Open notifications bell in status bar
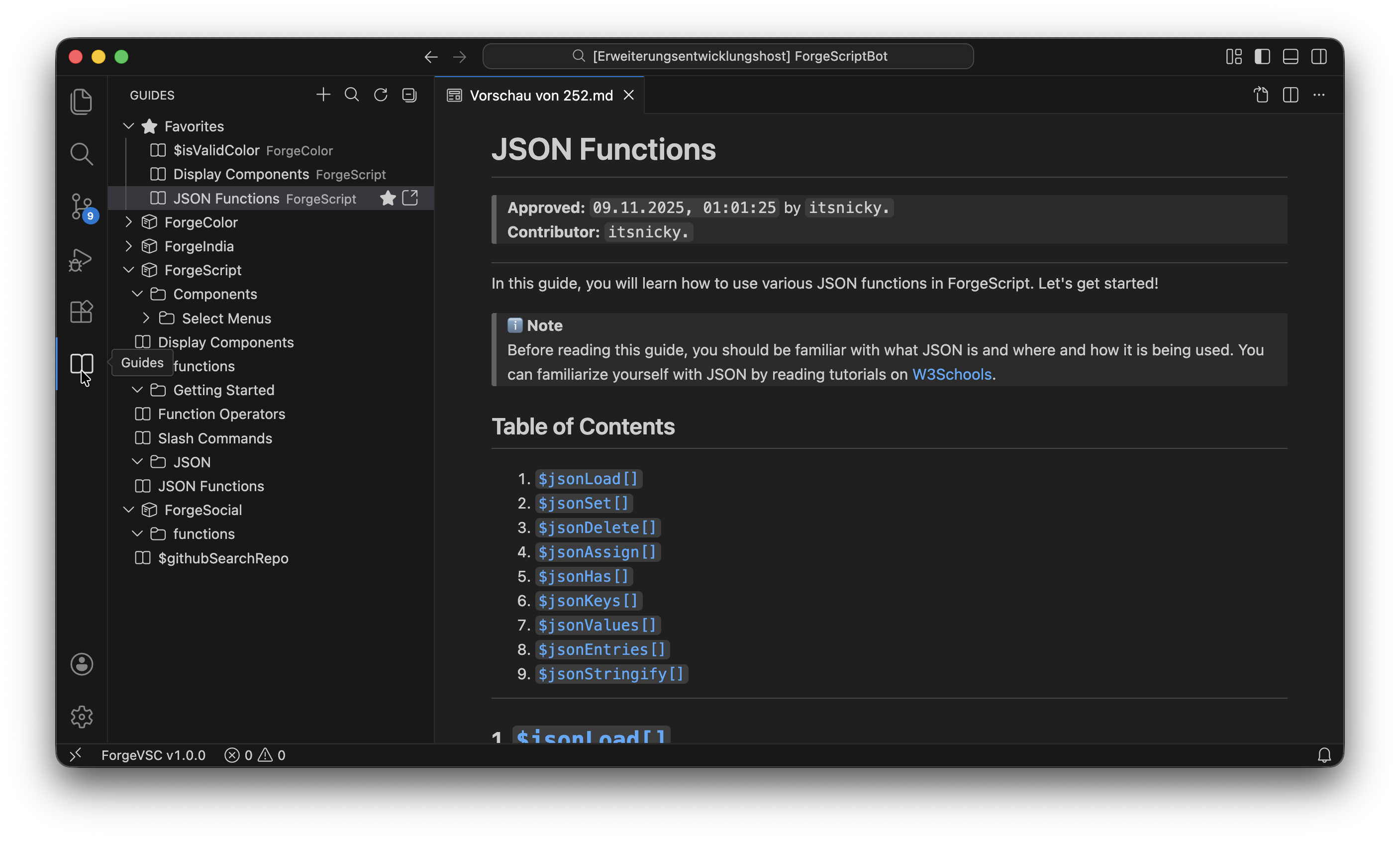Screen dimensions: 1400x841 click(1323, 755)
